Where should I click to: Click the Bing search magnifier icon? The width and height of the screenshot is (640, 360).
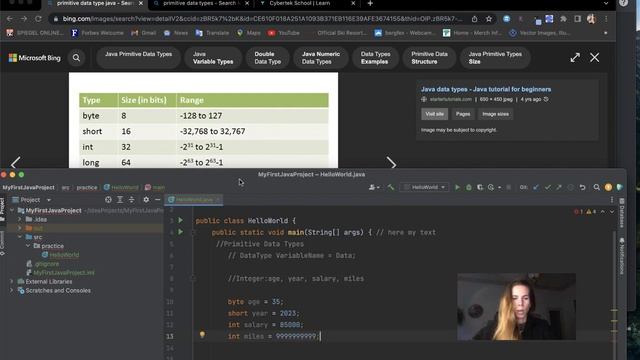point(76,58)
